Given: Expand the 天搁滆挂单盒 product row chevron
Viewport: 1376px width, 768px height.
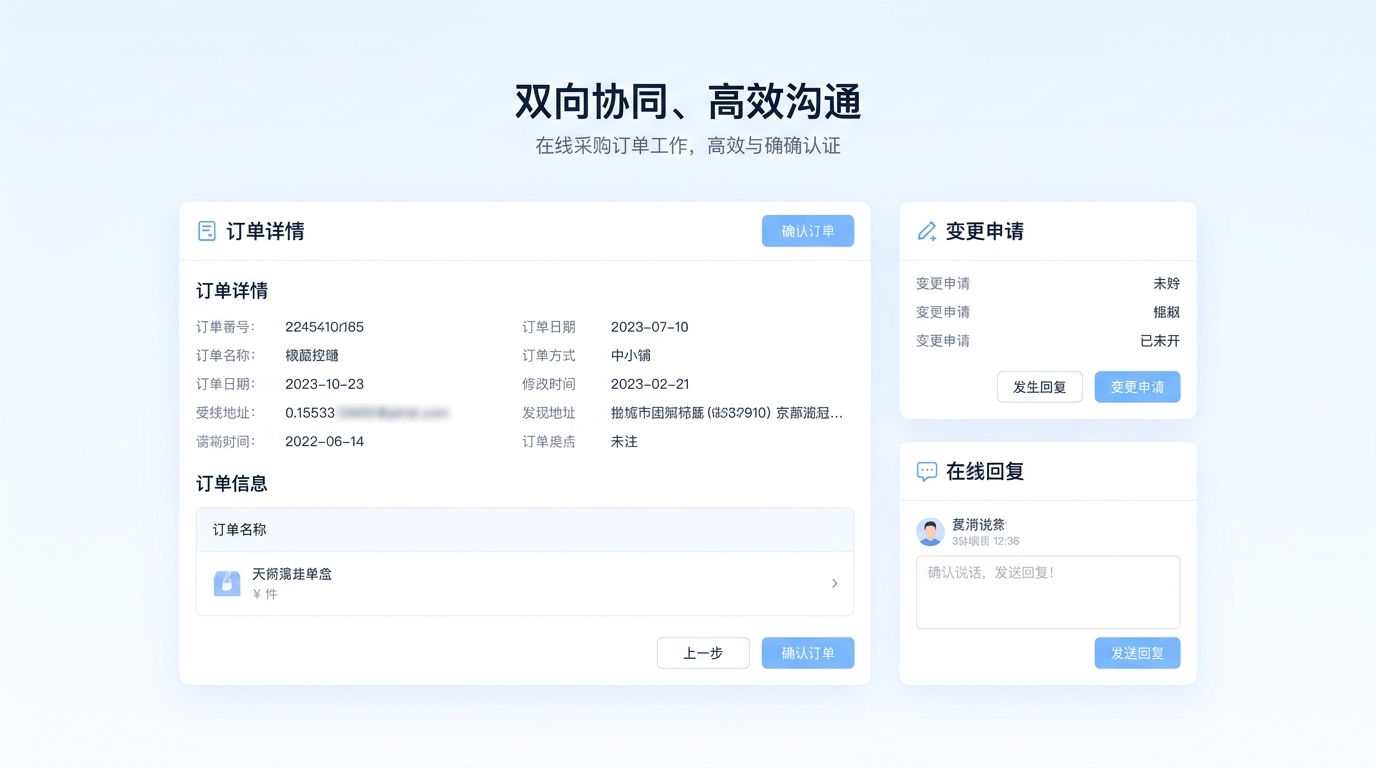Looking at the screenshot, I should point(834,583).
